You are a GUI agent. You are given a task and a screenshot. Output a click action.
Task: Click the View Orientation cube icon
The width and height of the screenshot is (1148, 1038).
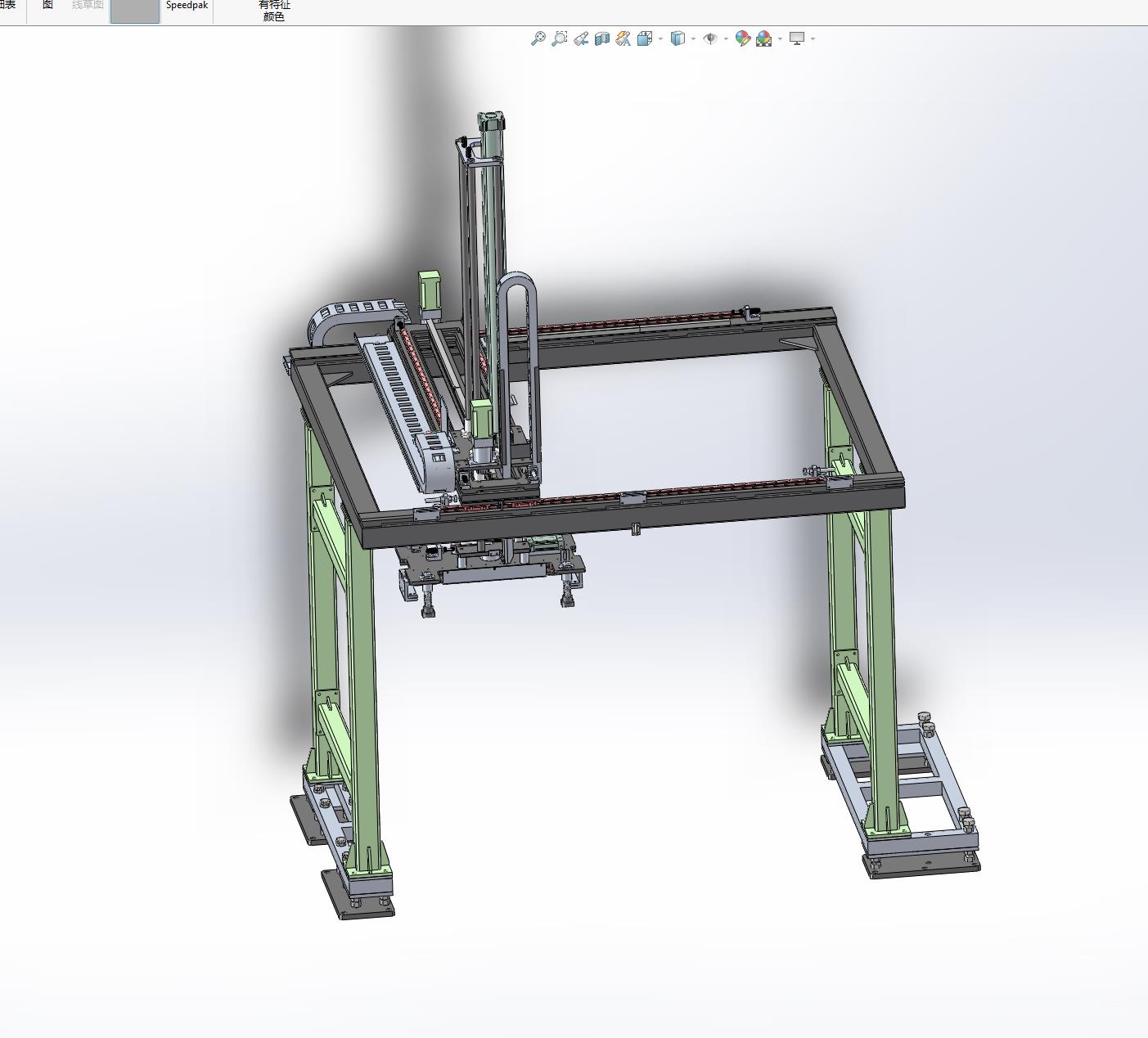(645, 38)
